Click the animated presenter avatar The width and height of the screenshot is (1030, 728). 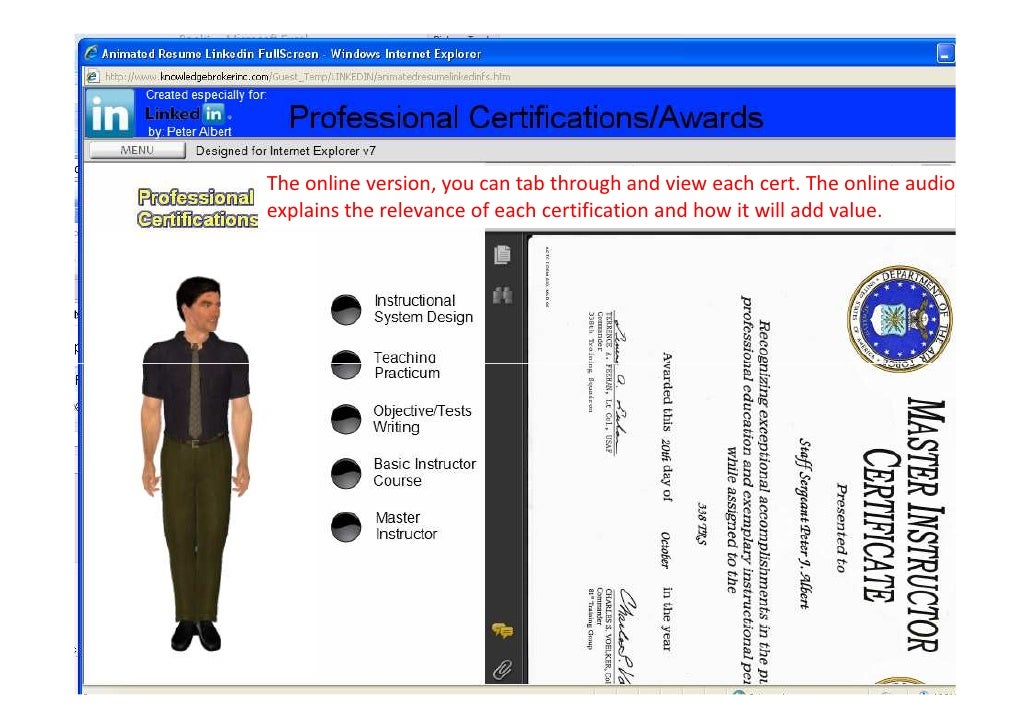click(196, 464)
